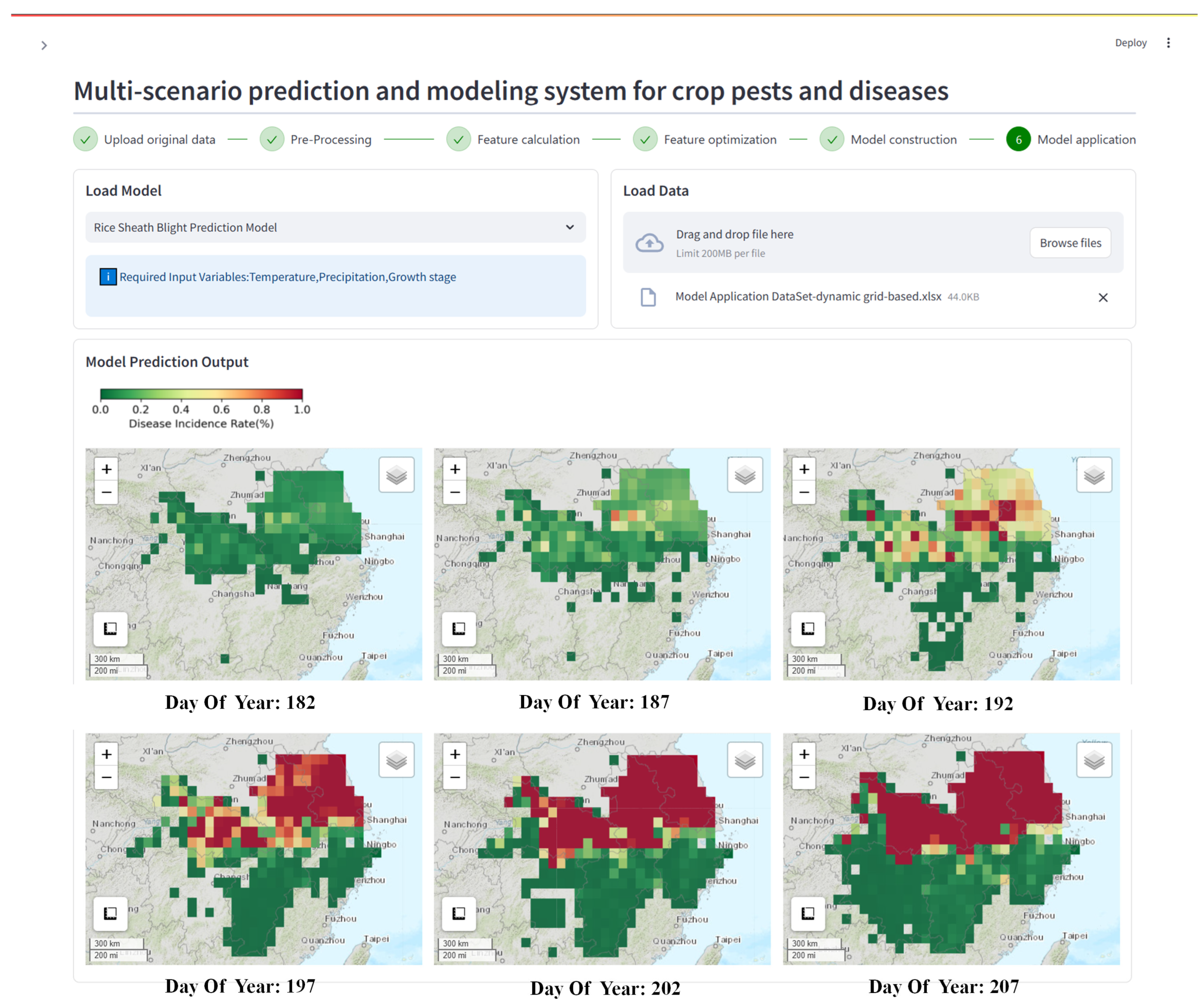Click the cloud upload icon
The image size is (1204, 1008).
point(649,243)
